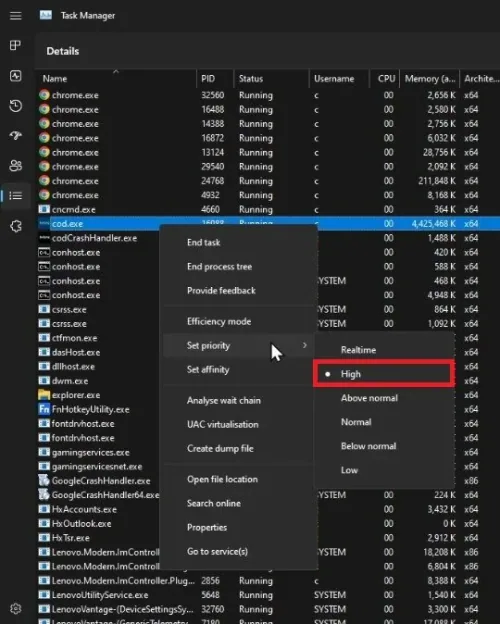Select the LenovoUtilityService.exe row
Screen dimensions: 500x624
click(x=268, y=595)
